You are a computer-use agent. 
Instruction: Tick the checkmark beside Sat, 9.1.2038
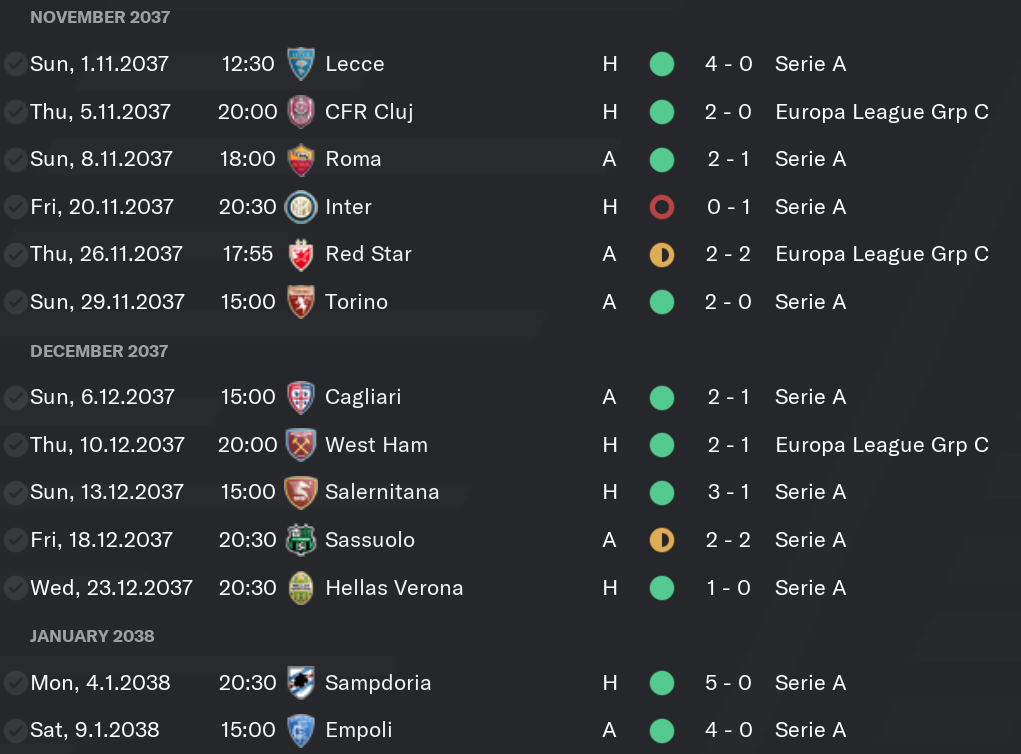14,730
